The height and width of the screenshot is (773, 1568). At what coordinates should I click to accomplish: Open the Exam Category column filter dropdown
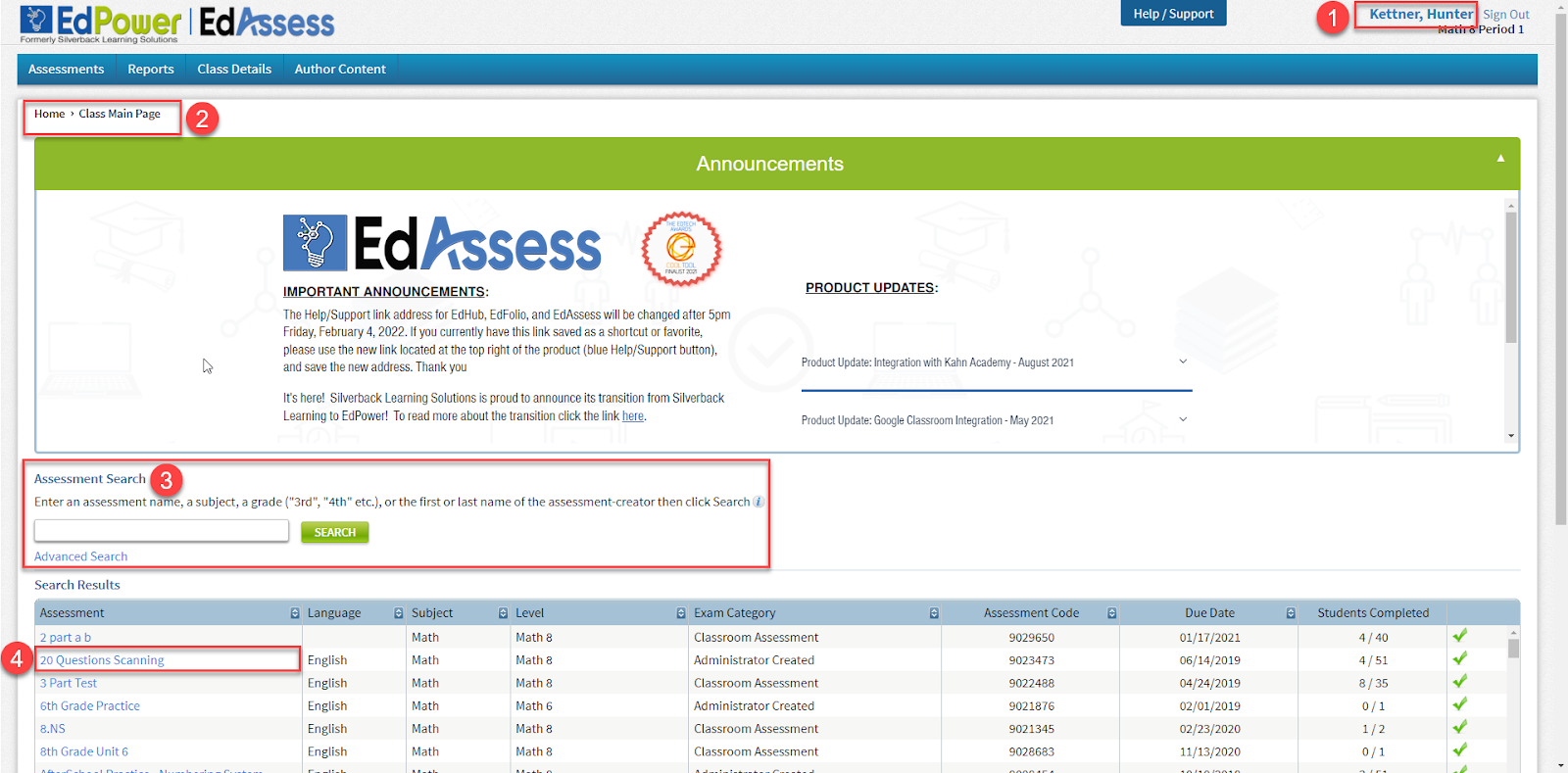(x=934, y=613)
